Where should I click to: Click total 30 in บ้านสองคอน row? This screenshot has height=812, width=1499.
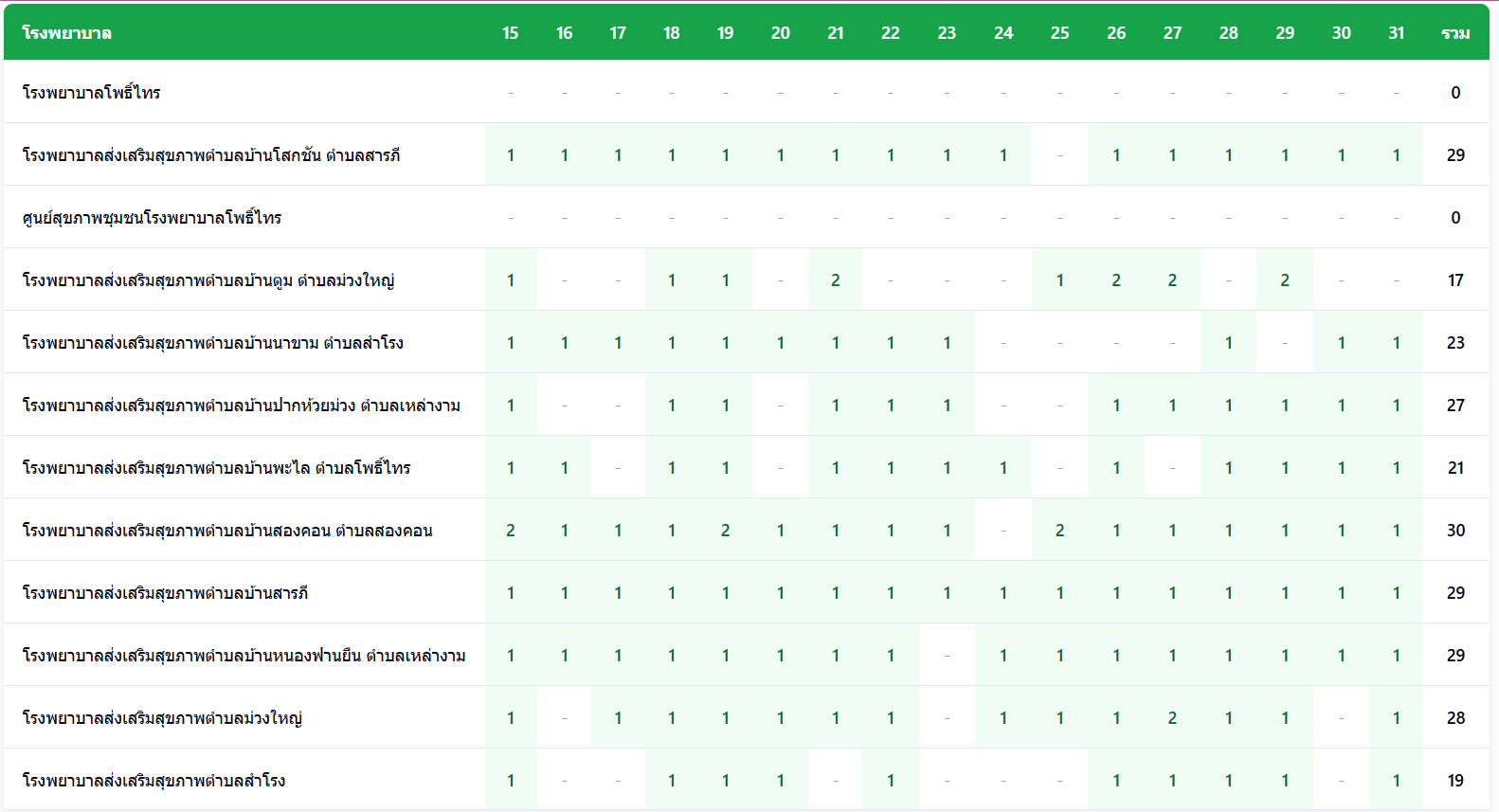pyautogui.click(x=1455, y=530)
